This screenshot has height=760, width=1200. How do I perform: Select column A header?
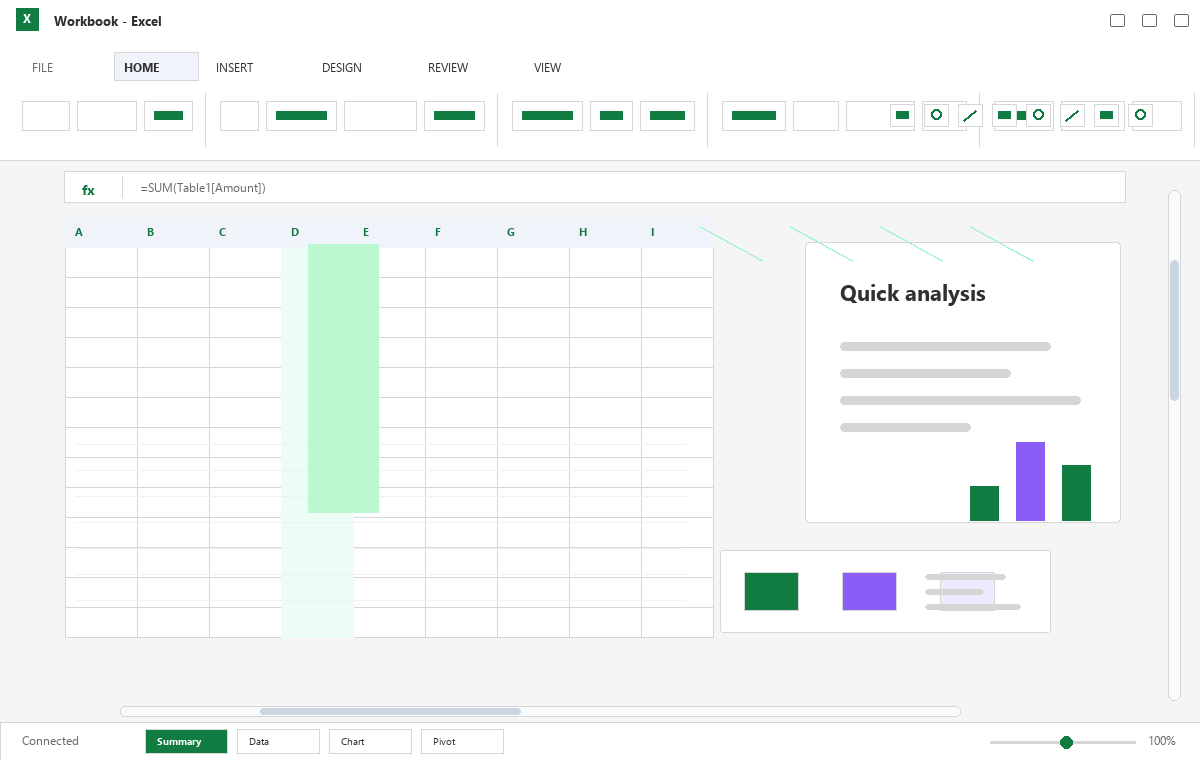click(79, 232)
